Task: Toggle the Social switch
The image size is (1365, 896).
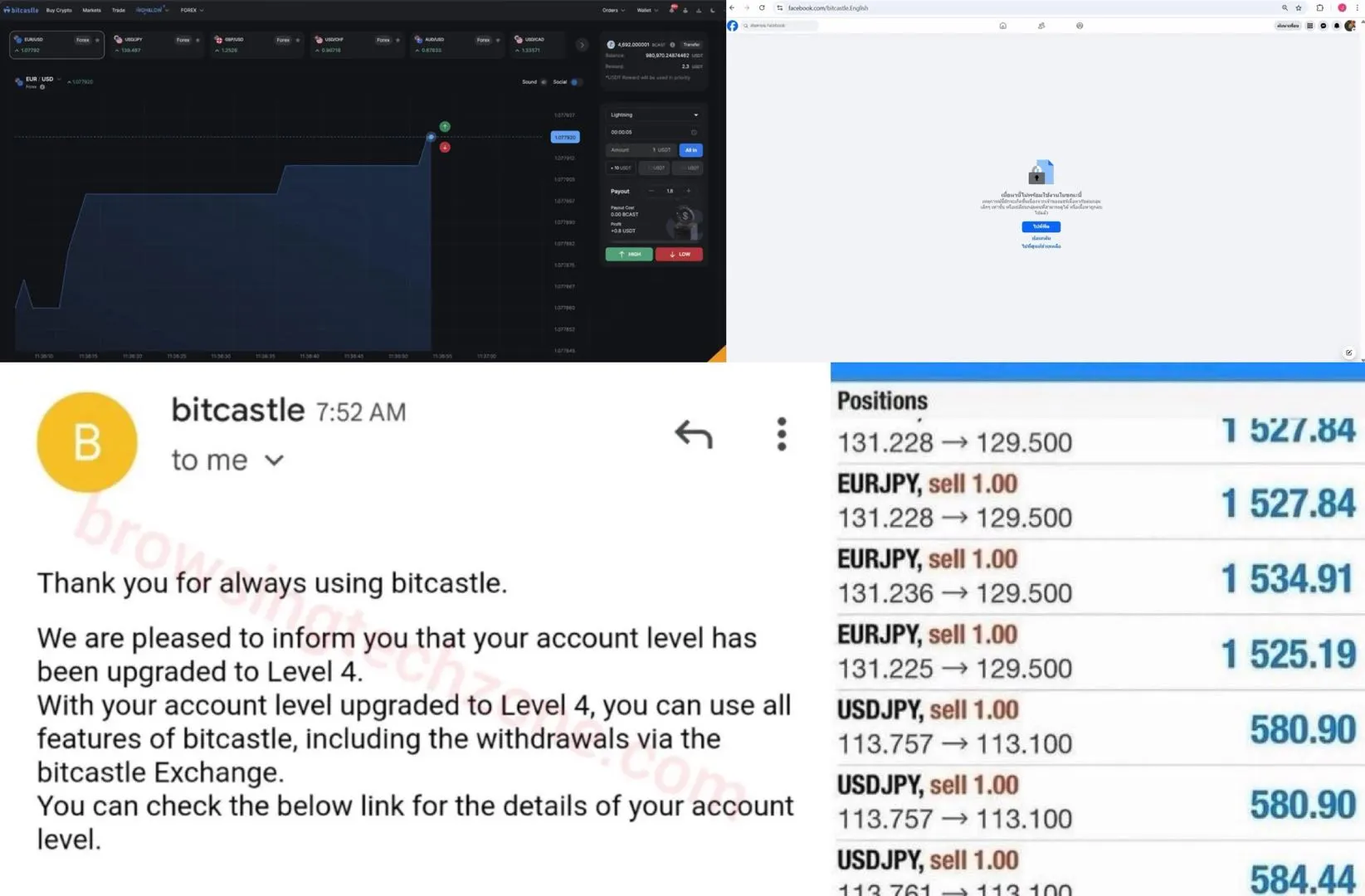Action: click(575, 82)
